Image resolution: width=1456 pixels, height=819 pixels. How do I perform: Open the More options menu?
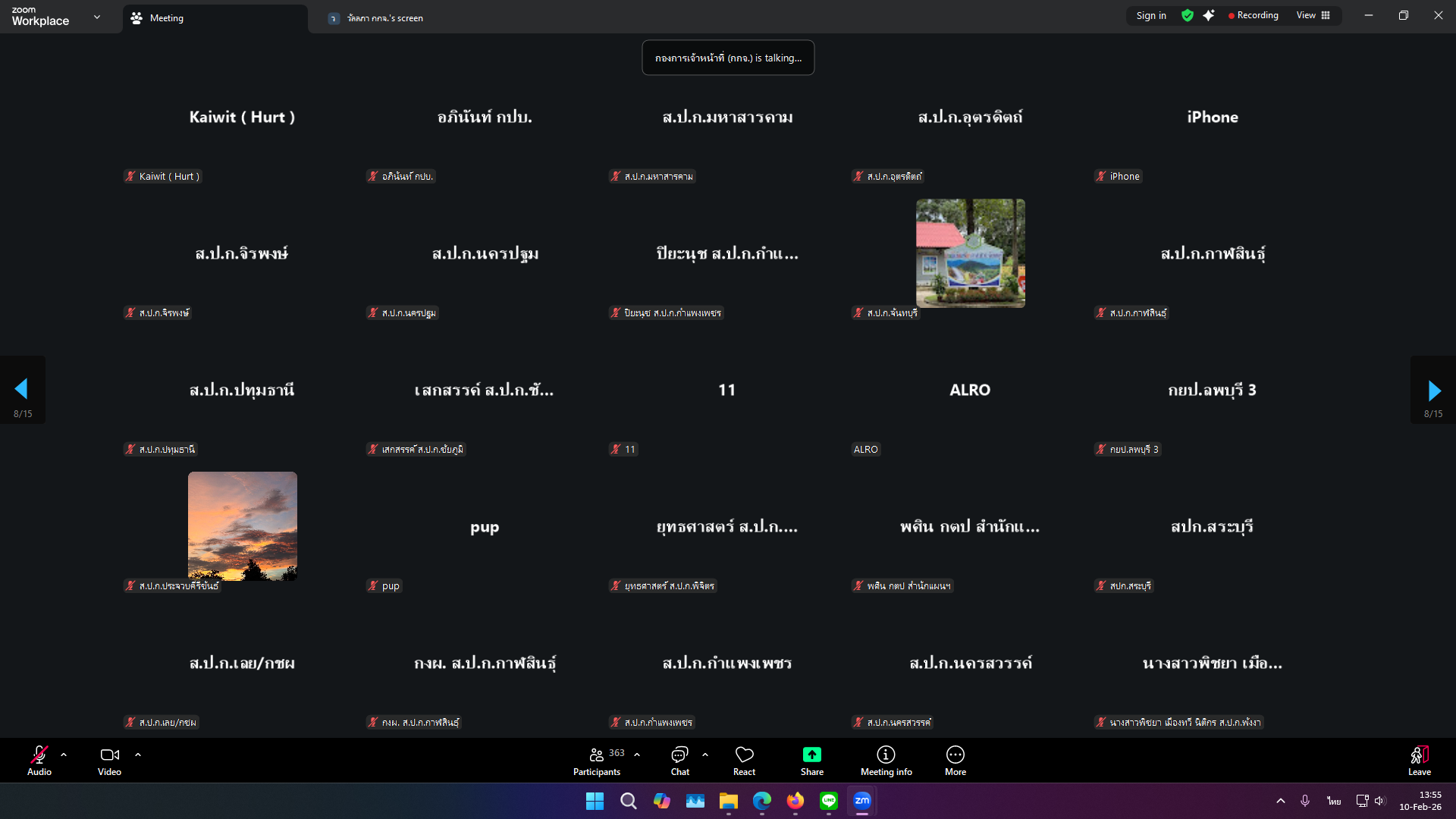955,760
